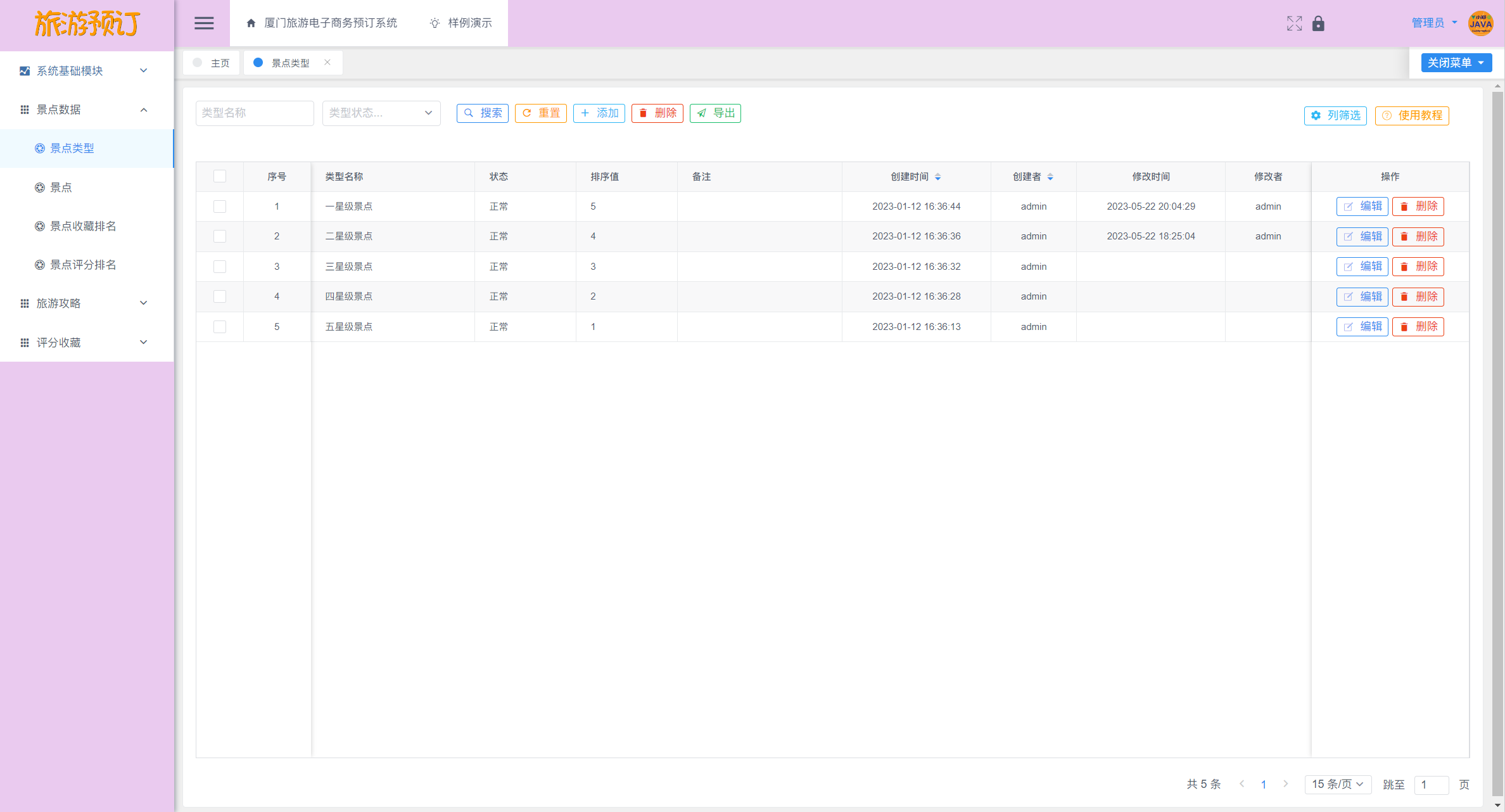This screenshot has height=812, width=1505.
Task: Sort by 创建者 column arrows
Action: [1050, 177]
